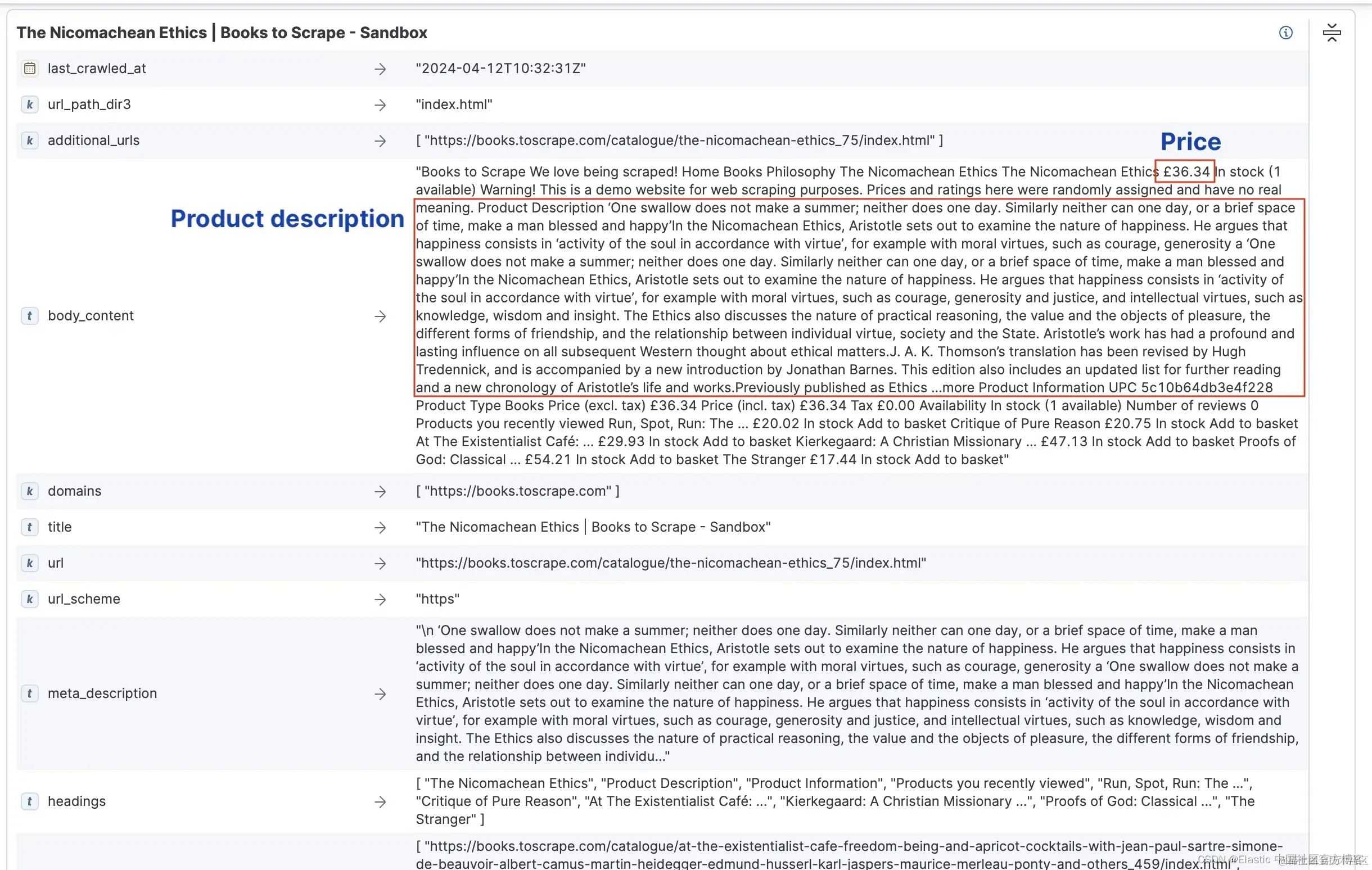Click the arrow next to headings field

click(x=380, y=802)
